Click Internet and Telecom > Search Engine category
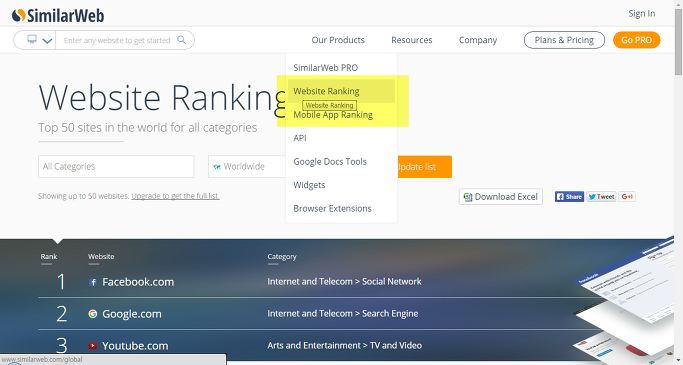Image resolution: width=683 pixels, height=365 pixels. pos(342,313)
